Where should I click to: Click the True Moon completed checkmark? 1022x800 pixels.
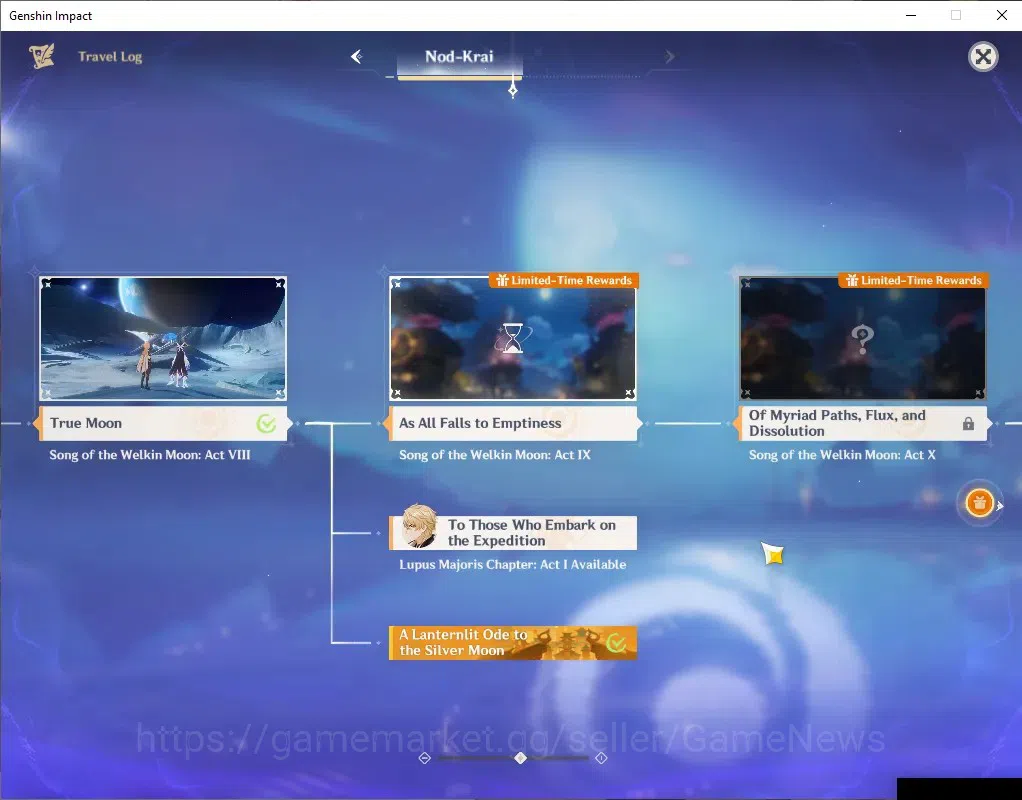[266, 424]
